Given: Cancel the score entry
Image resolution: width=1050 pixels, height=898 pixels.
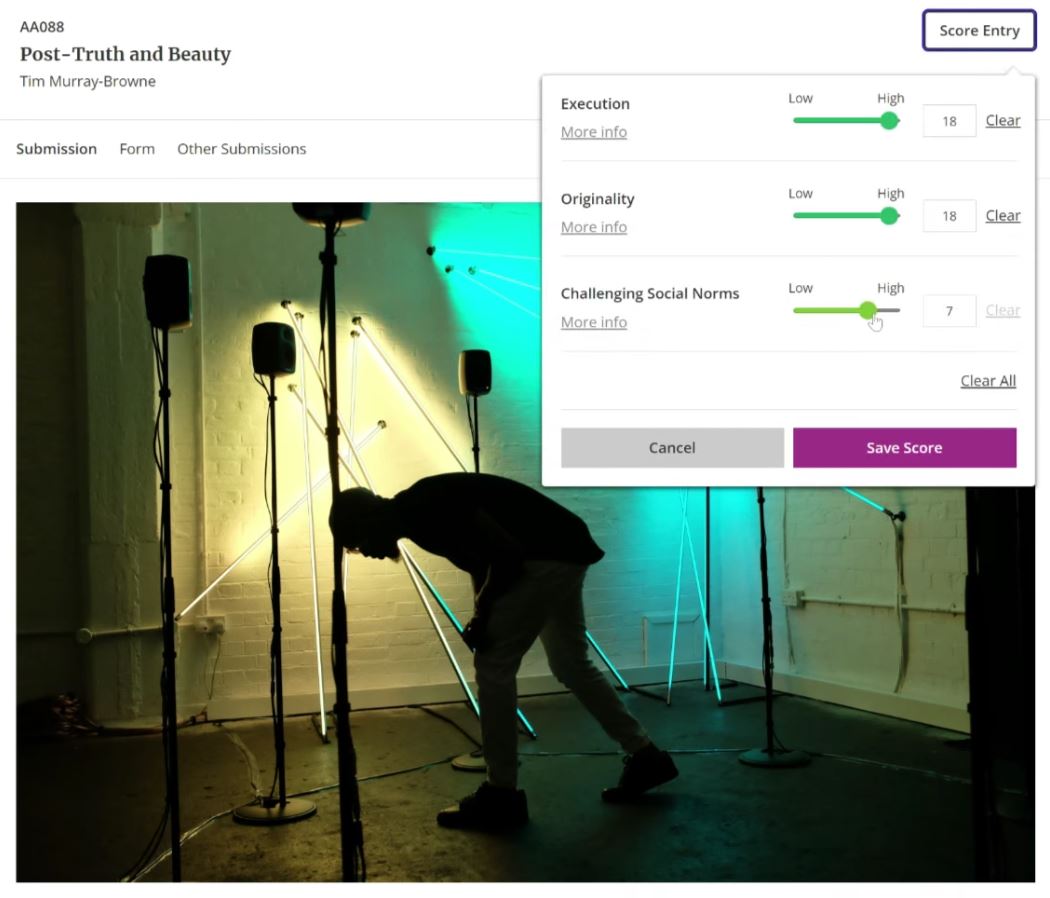Looking at the screenshot, I should coord(672,447).
